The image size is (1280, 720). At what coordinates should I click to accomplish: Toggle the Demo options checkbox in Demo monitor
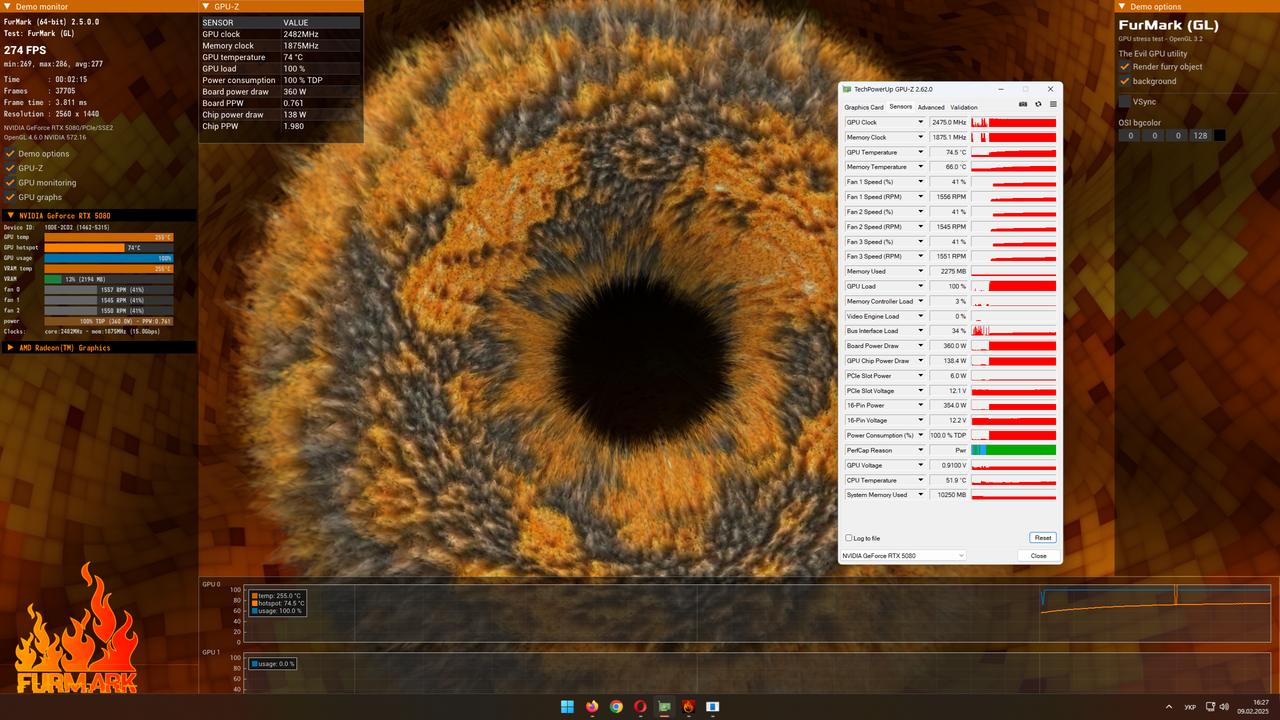(10, 154)
